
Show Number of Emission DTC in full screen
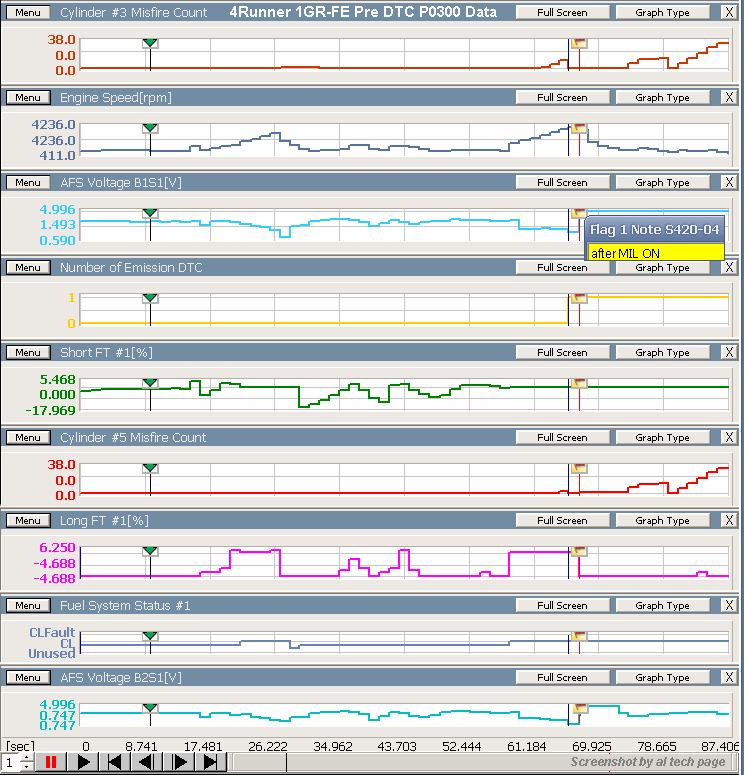pyautogui.click(x=561, y=268)
